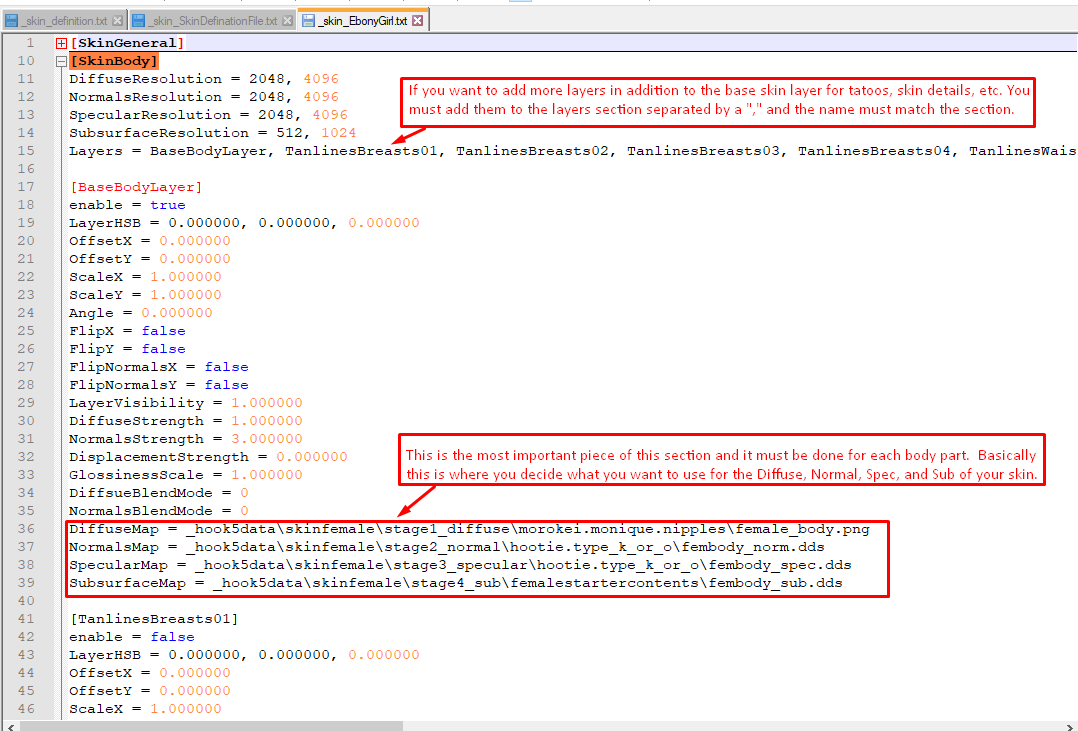Image resolution: width=1078 pixels, height=731 pixels.
Task: Click the highlighted [SkinBody] header text
Action: tap(114, 61)
